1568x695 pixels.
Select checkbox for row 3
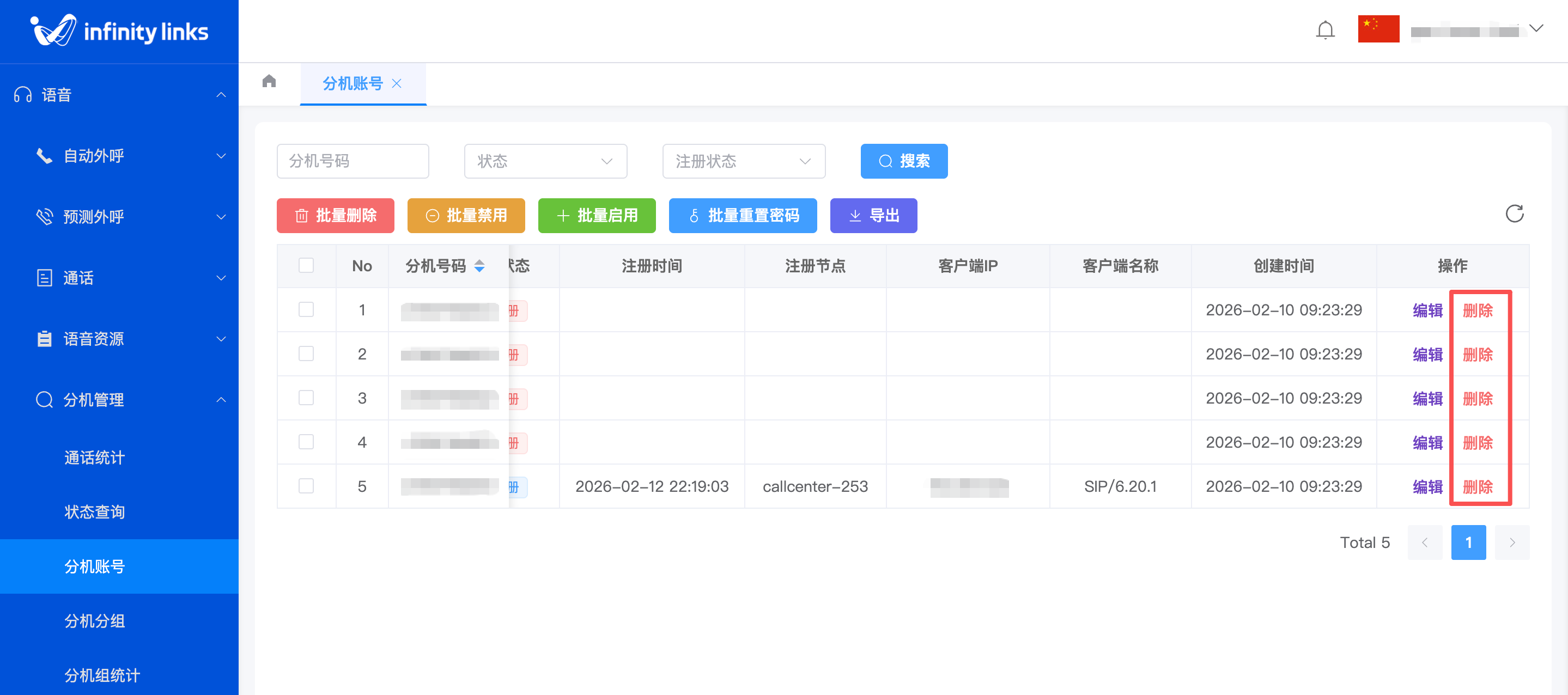(x=306, y=398)
